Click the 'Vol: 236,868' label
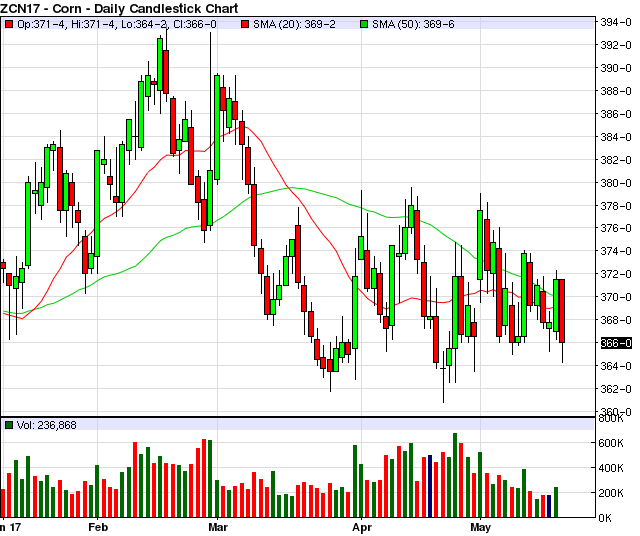Image resolution: width=640 pixels, height=536 pixels. click(x=47, y=425)
